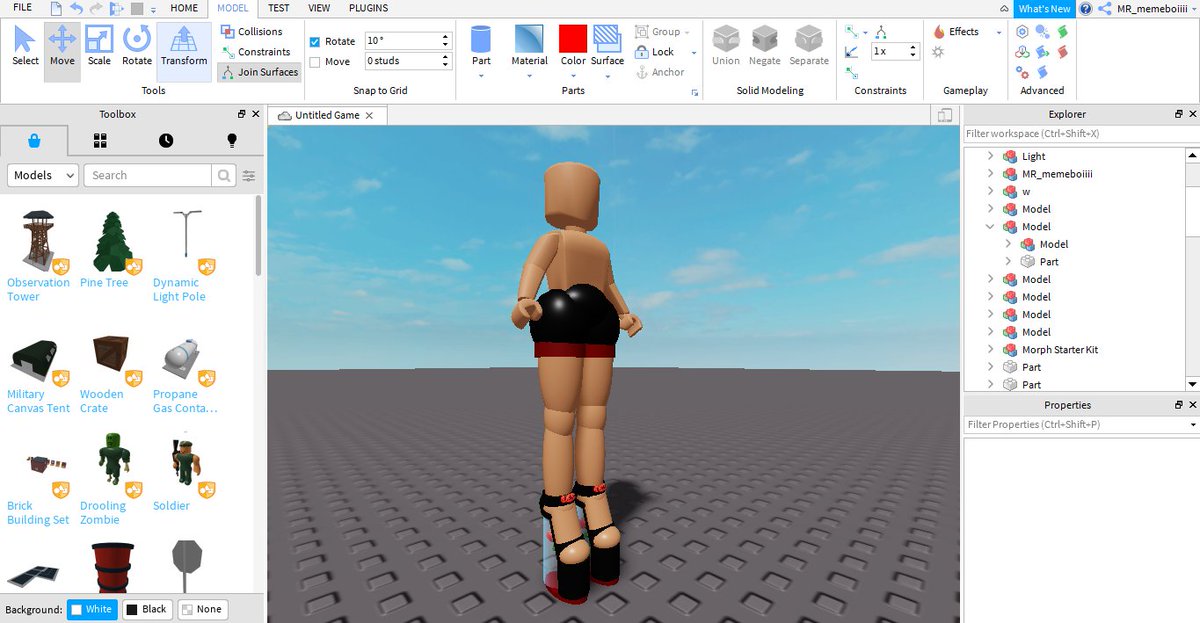Activate the Scale tool
The image size is (1200, 623).
99,45
